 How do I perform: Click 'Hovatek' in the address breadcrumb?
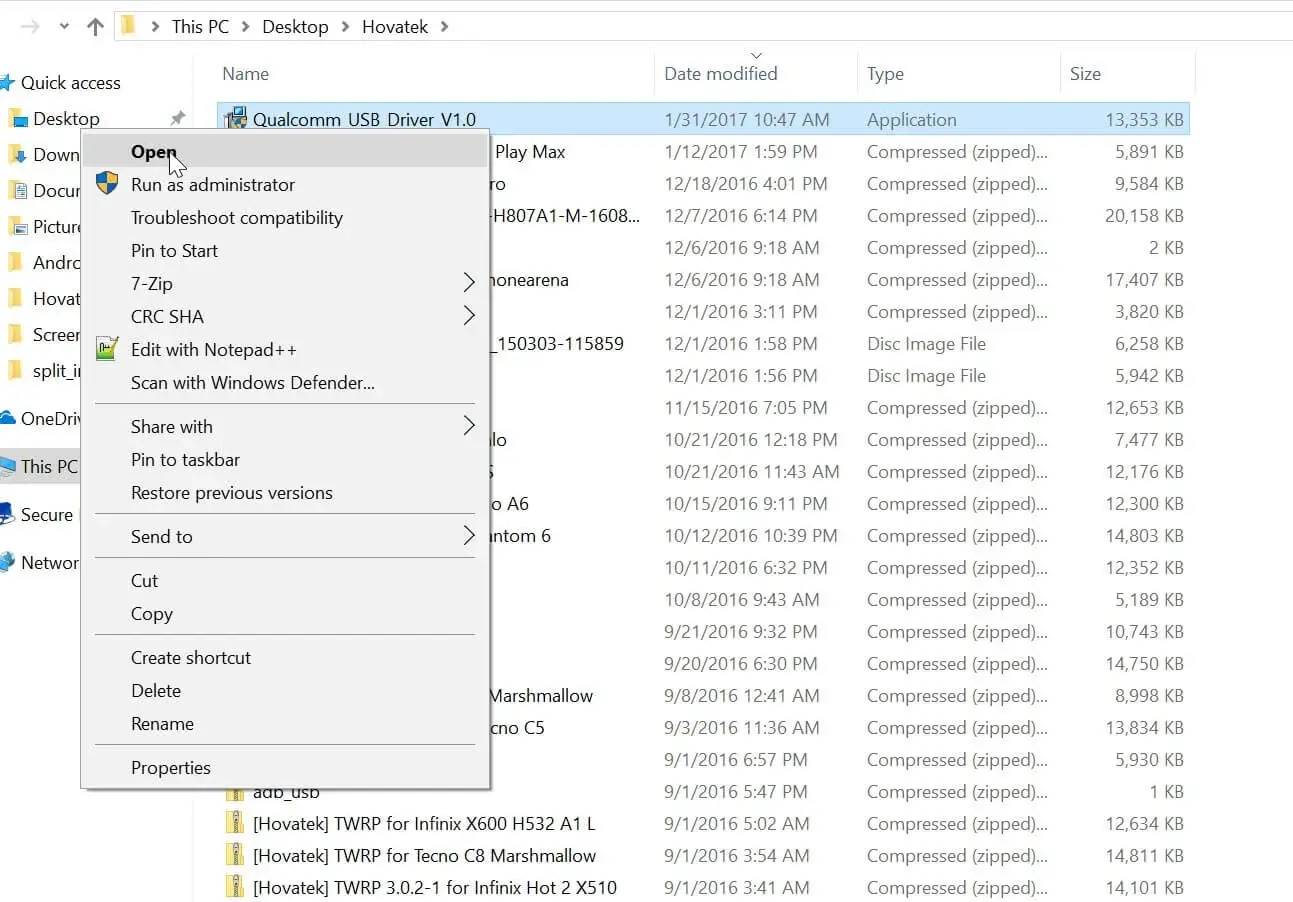[x=395, y=27]
